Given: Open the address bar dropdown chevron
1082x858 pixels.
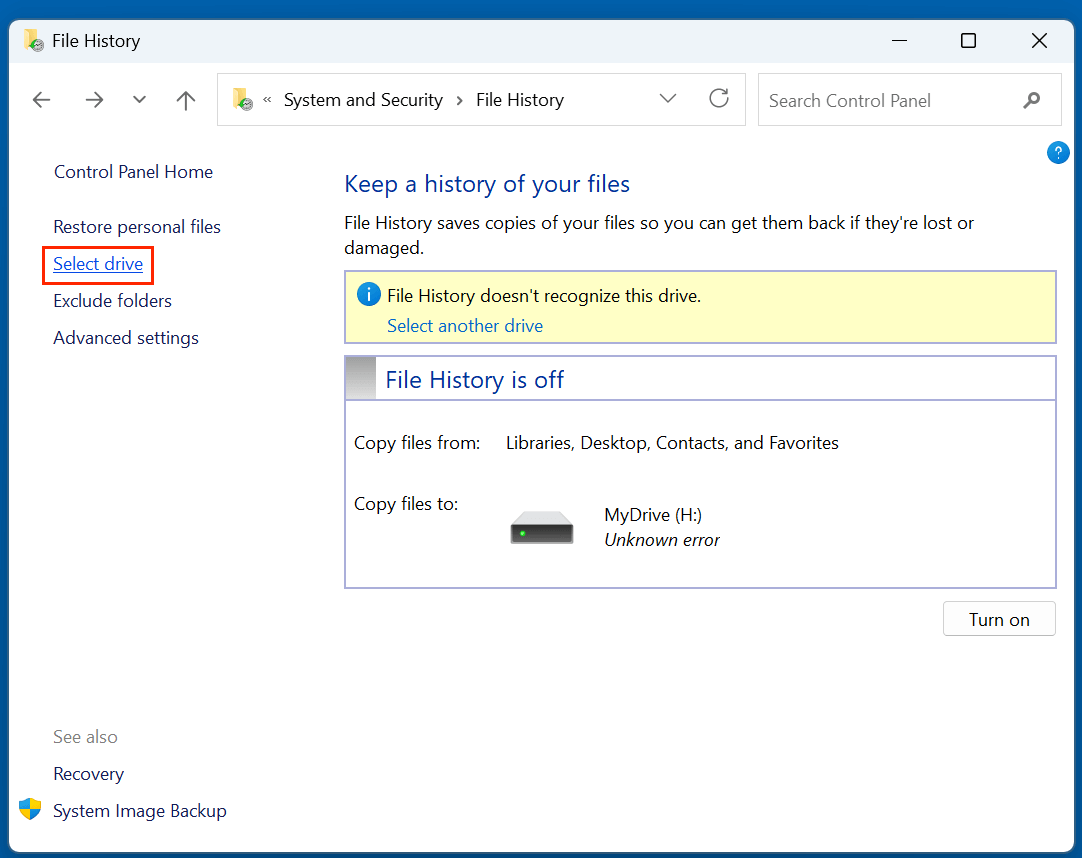Looking at the screenshot, I should tap(667, 99).
